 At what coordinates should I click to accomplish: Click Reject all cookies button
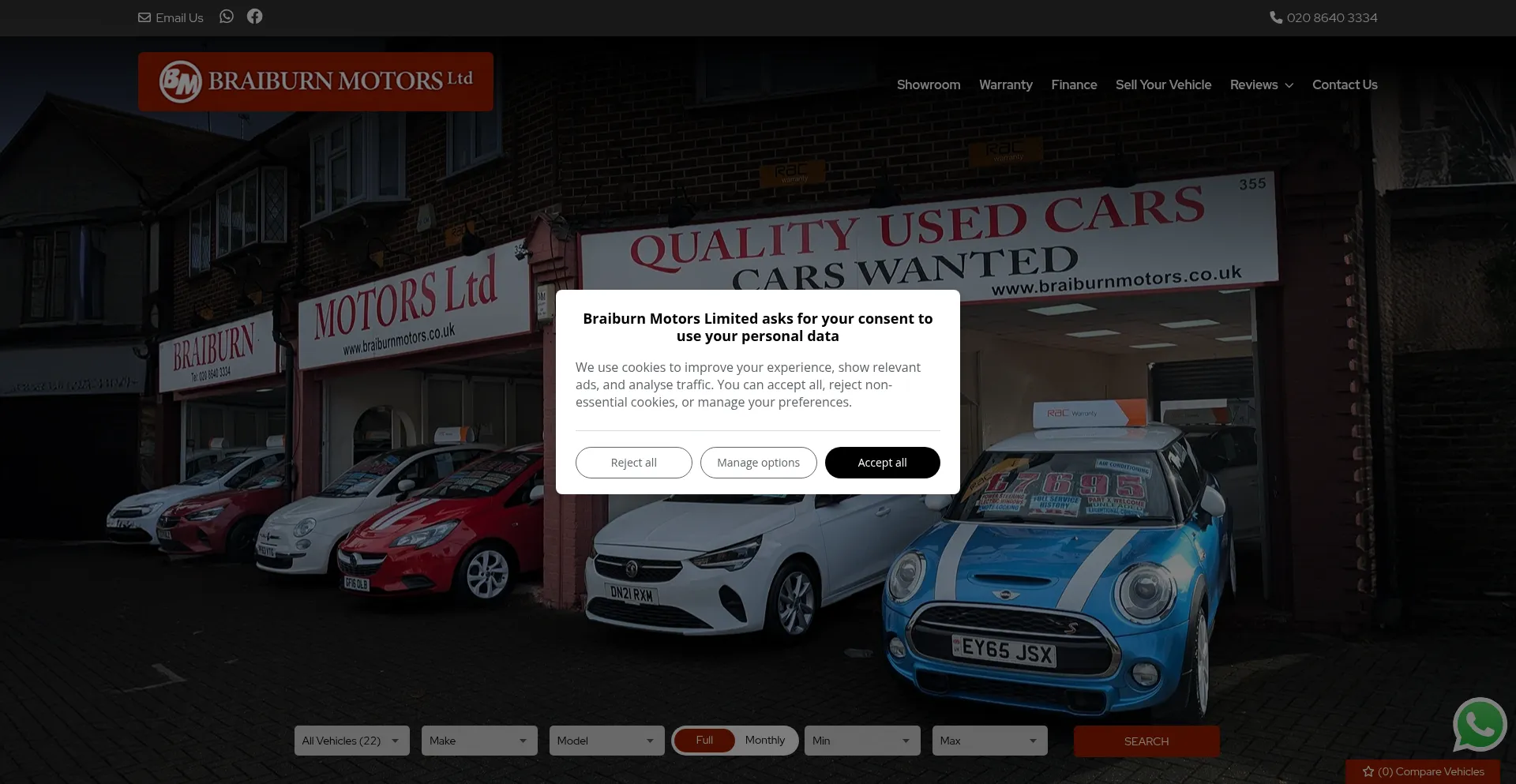(634, 463)
